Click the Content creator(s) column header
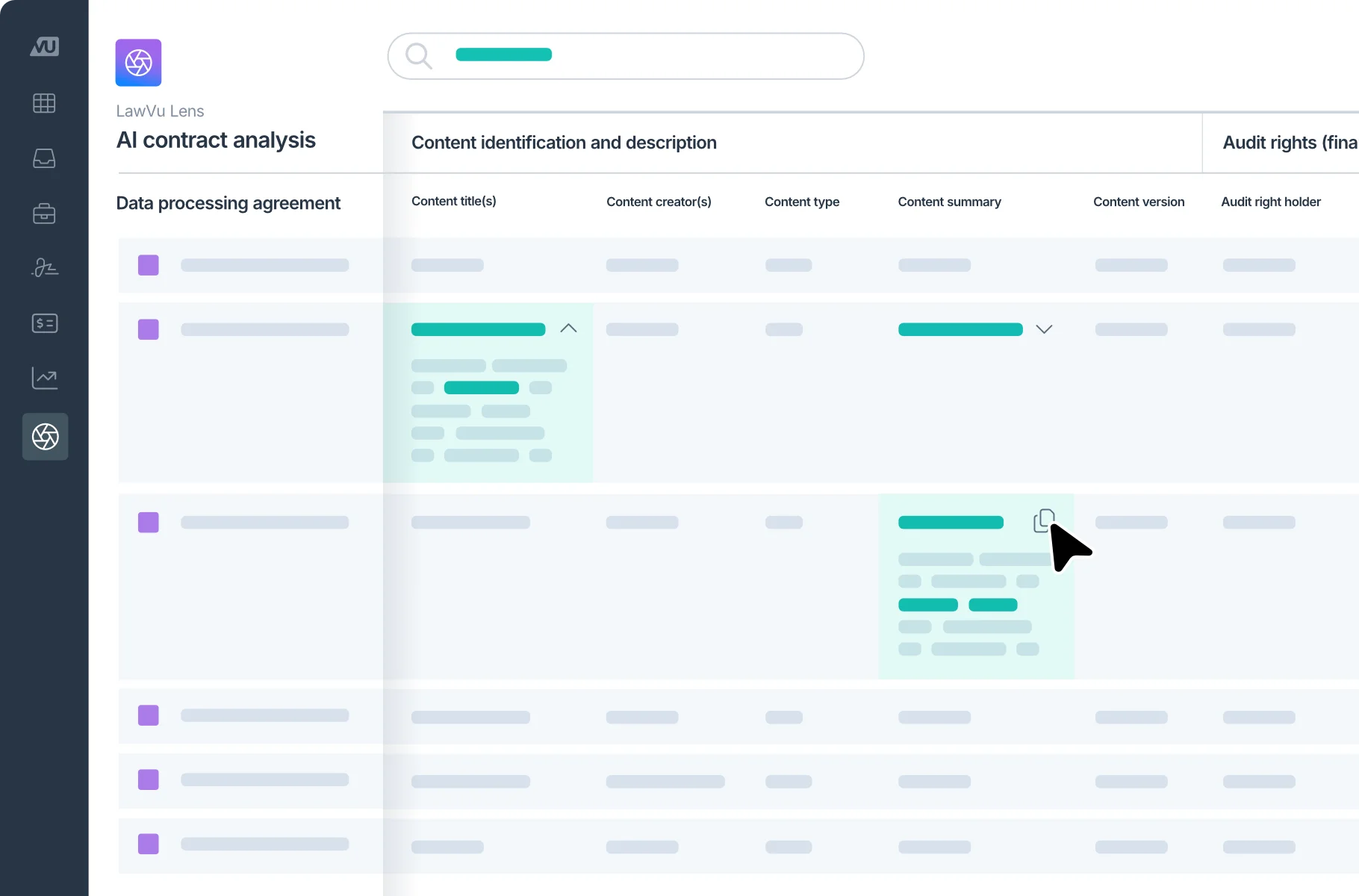Viewport: 1359px width, 896px height. (x=659, y=202)
